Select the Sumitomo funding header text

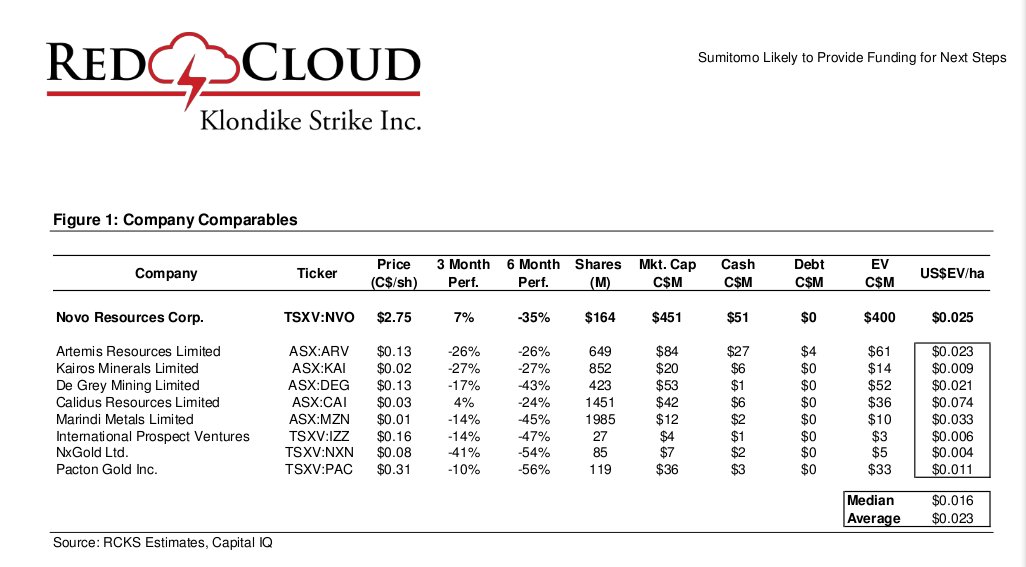[850, 57]
